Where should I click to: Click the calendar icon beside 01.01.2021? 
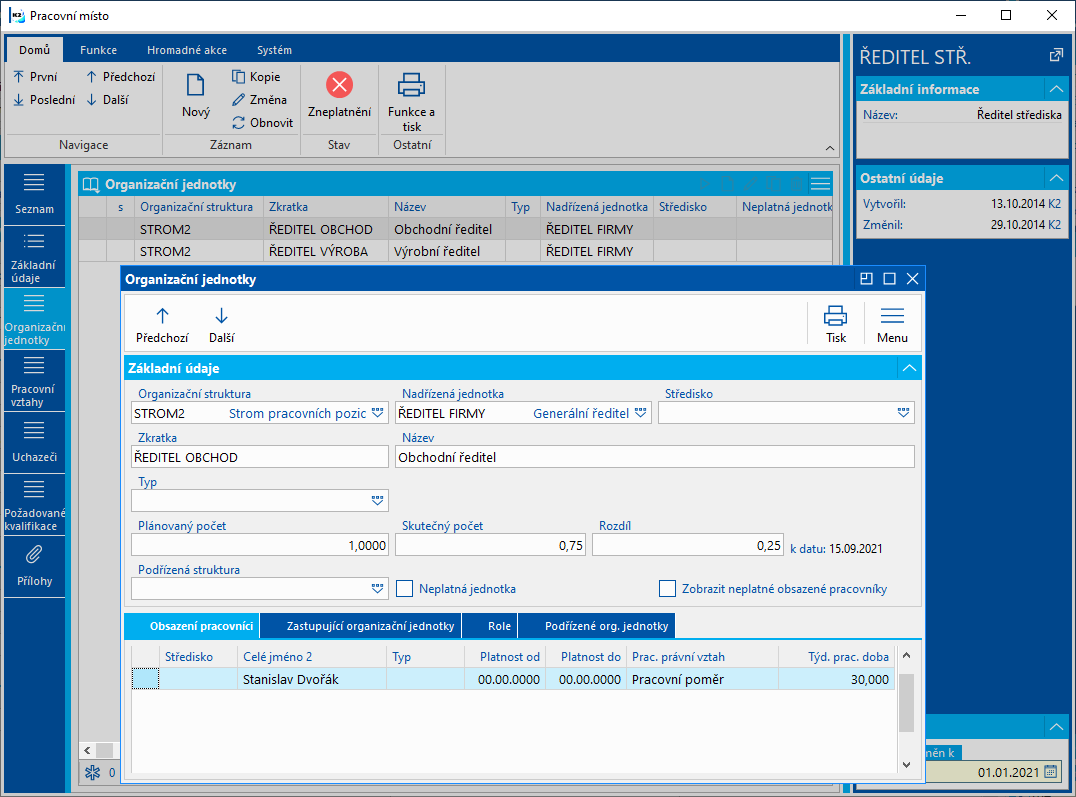point(1050,771)
